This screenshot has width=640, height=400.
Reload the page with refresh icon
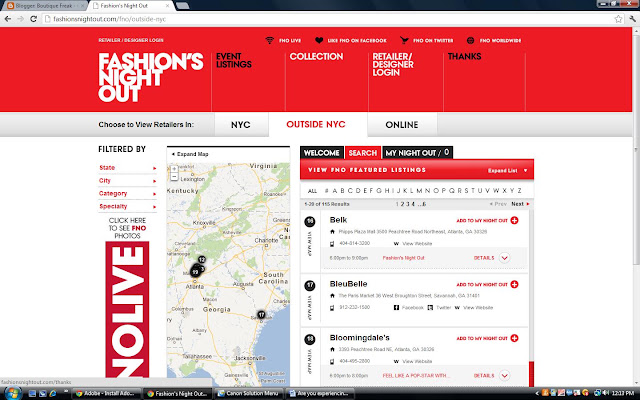coord(33,19)
